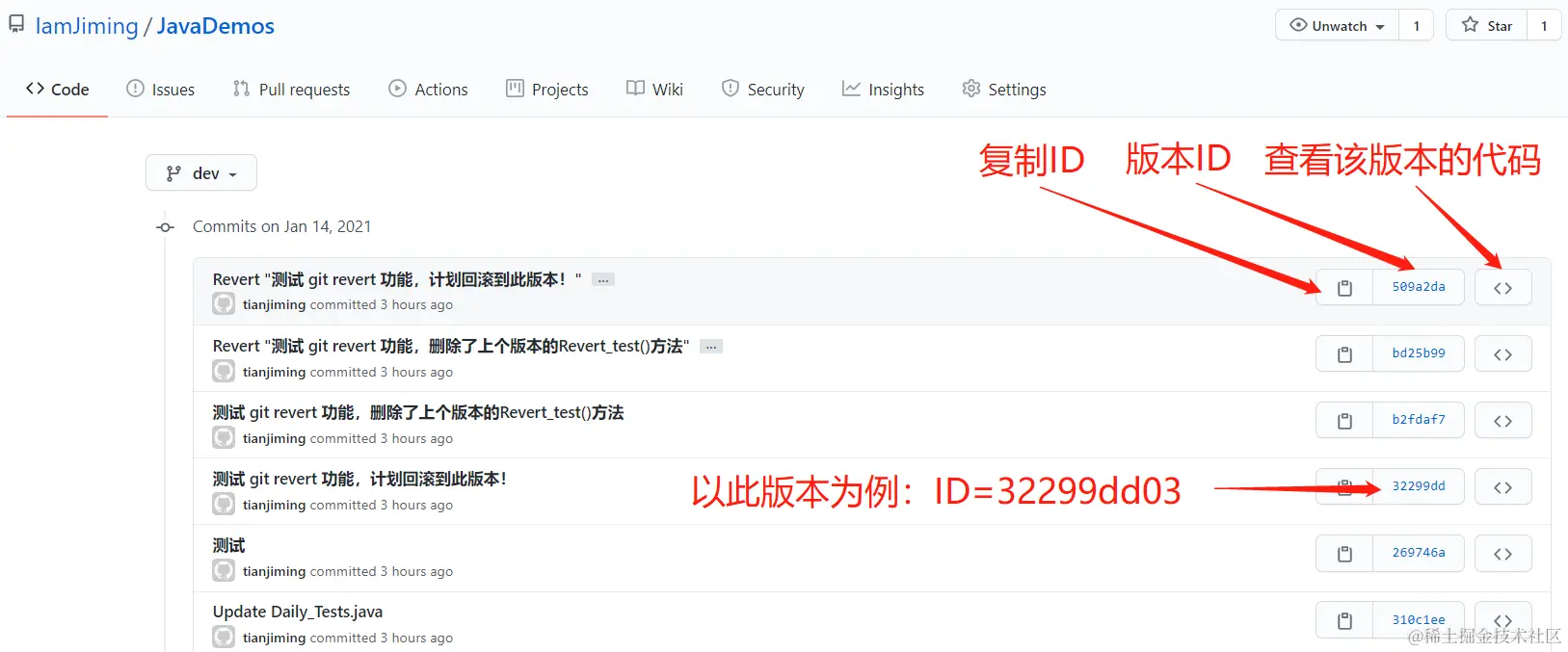This screenshot has height=652, width=1568.
Task: Browse repository at commit 509a2da
Action: click(1502, 287)
